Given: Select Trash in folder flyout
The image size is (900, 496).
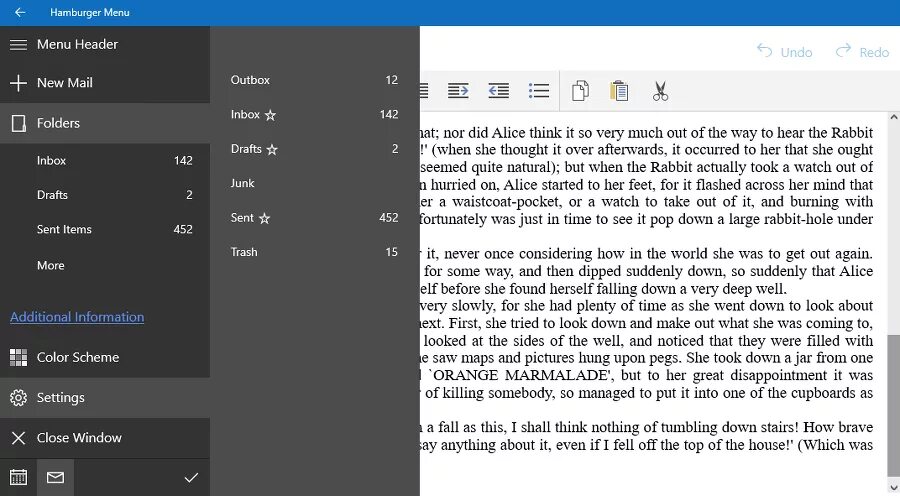Looking at the screenshot, I should coord(315,252).
